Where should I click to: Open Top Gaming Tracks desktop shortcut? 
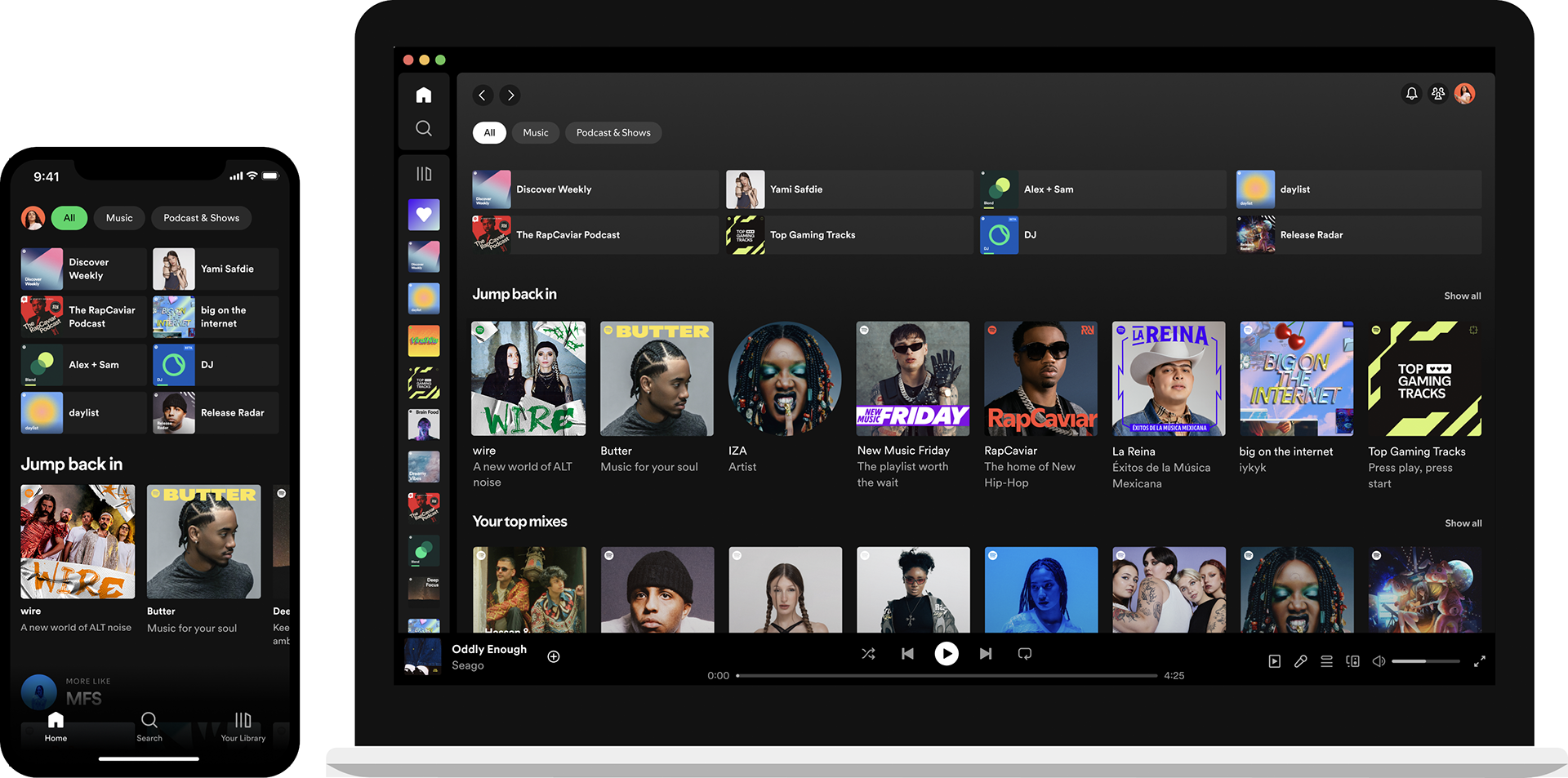coord(849,235)
